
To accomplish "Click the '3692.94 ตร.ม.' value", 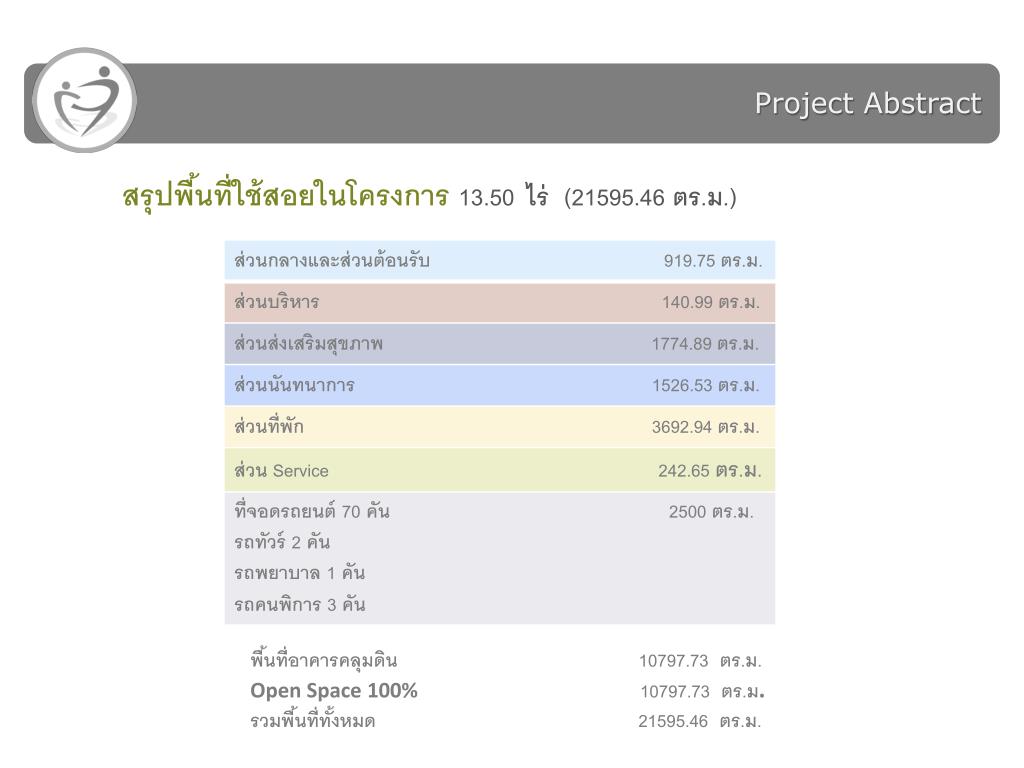I will [705, 428].
